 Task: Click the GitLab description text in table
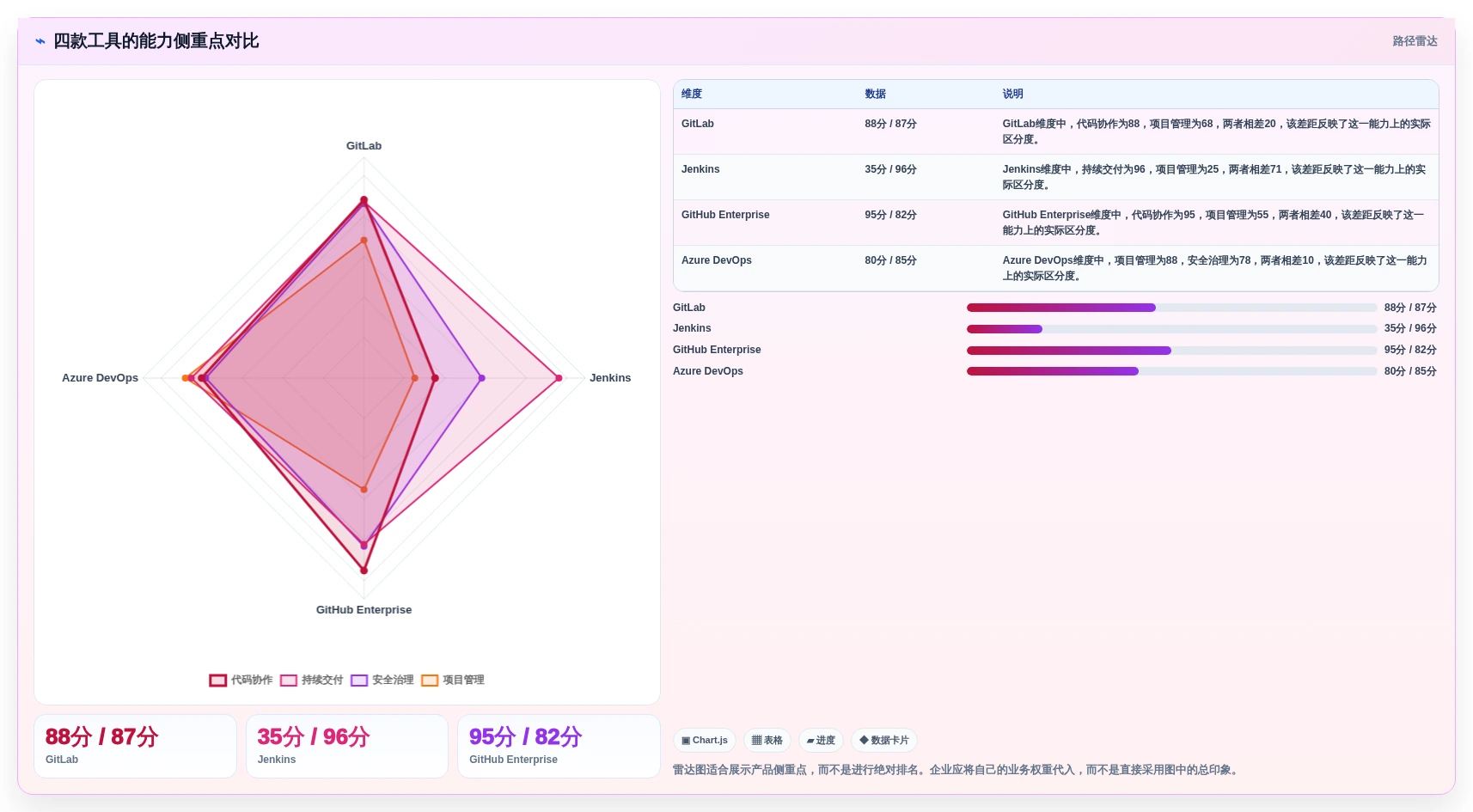[x=1216, y=131]
